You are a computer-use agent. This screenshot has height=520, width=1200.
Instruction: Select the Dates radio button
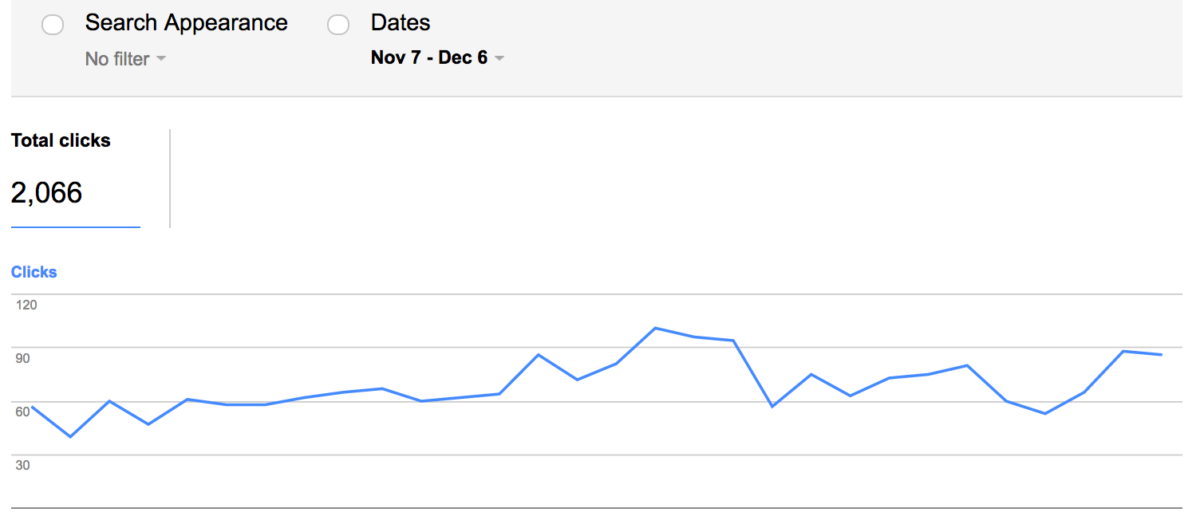(339, 25)
